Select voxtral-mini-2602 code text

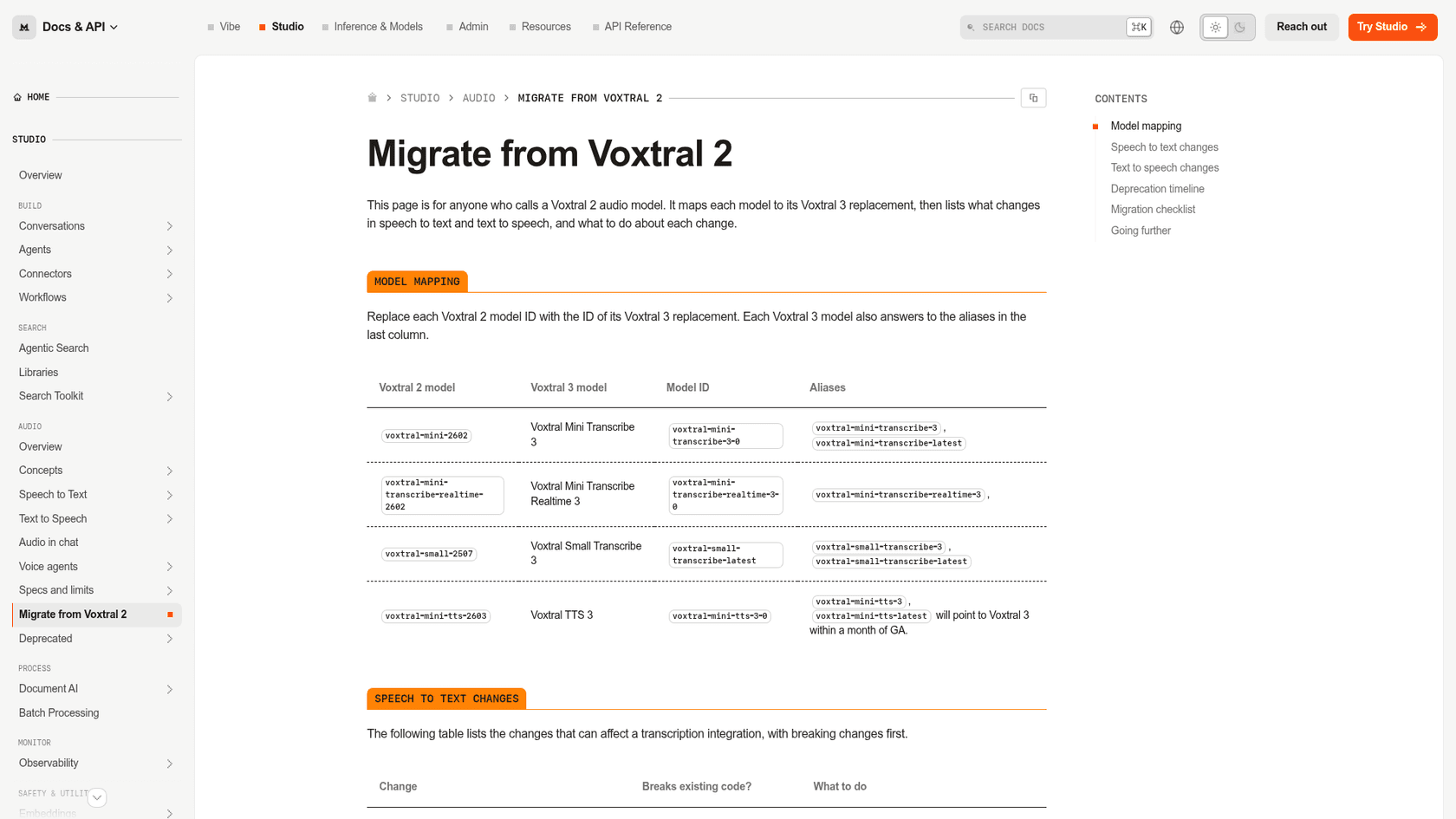point(426,436)
